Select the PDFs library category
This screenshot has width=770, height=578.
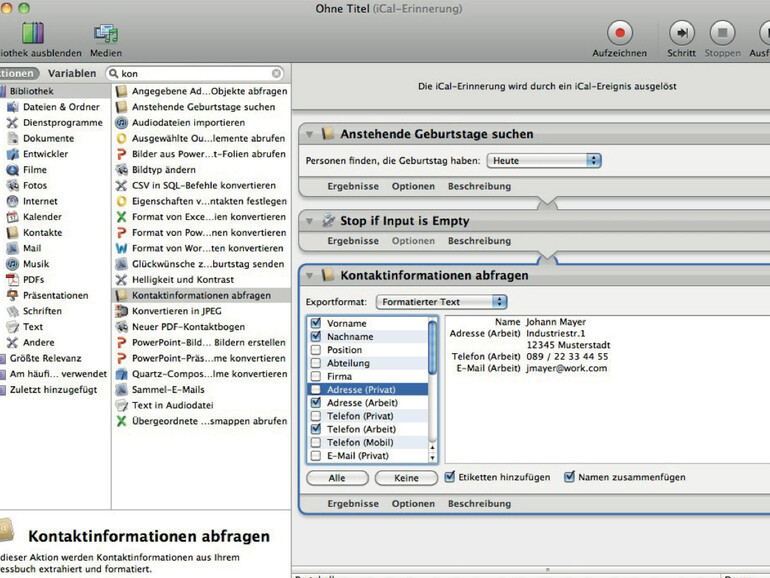(33, 280)
